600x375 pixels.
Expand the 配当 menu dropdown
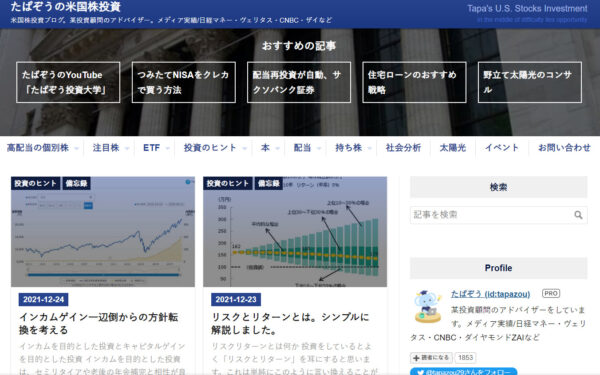coord(307,148)
